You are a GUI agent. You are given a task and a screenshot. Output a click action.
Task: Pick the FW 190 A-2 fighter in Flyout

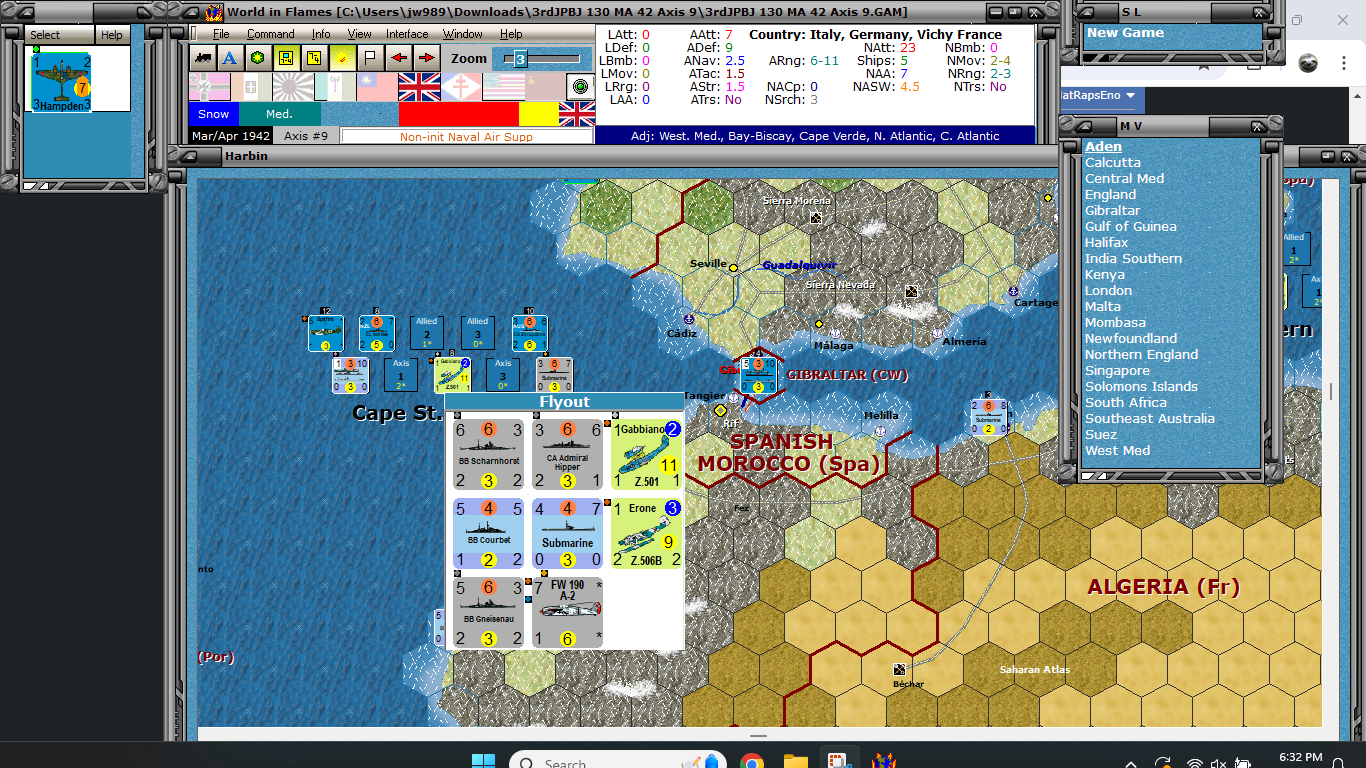(x=567, y=612)
